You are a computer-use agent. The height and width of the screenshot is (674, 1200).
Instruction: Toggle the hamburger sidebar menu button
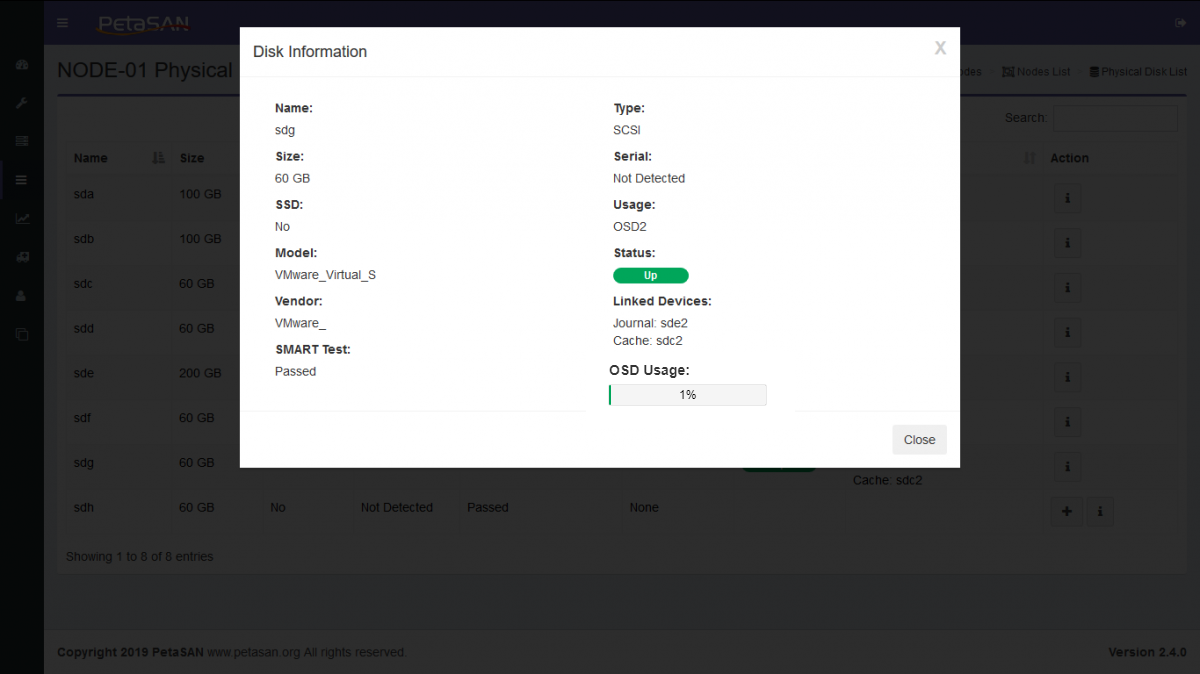coord(63,23)
